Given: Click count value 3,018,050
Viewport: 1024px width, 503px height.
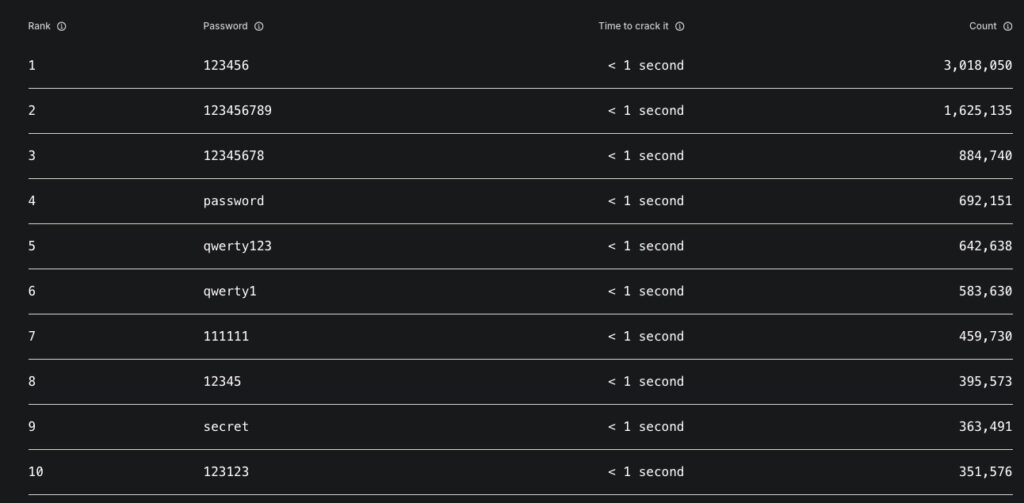Looking at the screenshot, I should tap(978, 65).
